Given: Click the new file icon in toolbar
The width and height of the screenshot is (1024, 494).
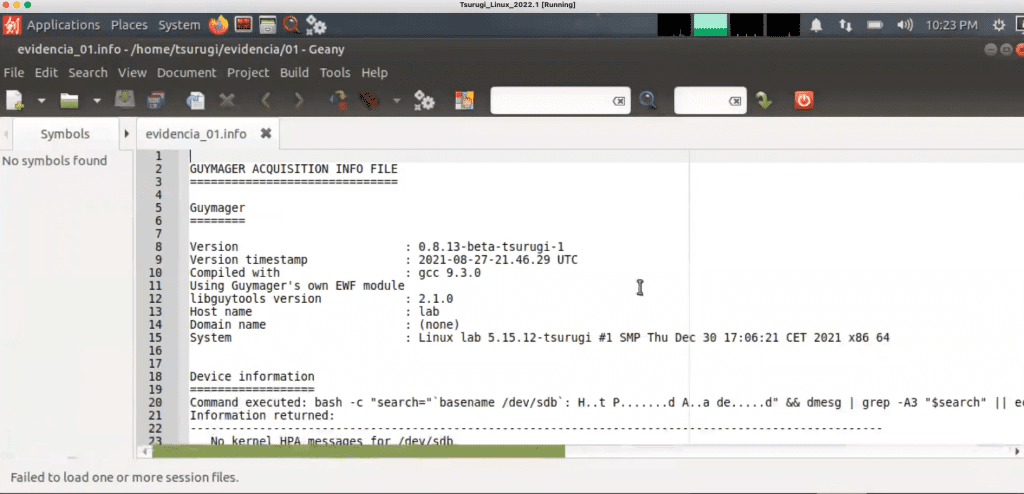Looking at the screenshot, I should 15,101.
